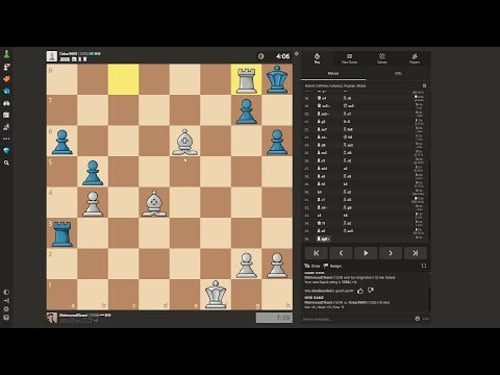
Task: Collapse the sidebar with the arrow icon
Action: point(6,301)
